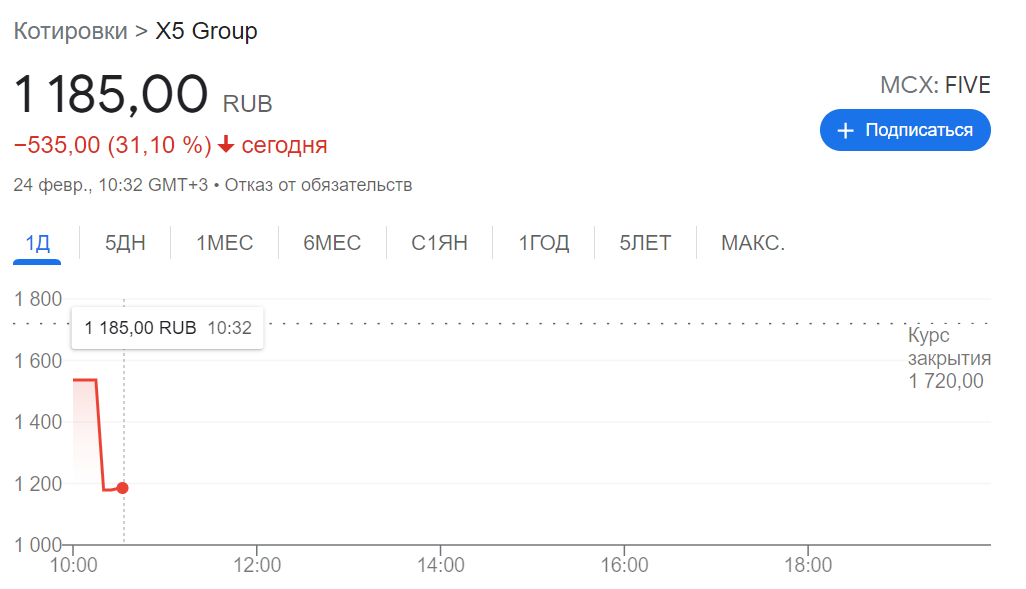Click the plus icon in Подписаться button

point(846,131)
